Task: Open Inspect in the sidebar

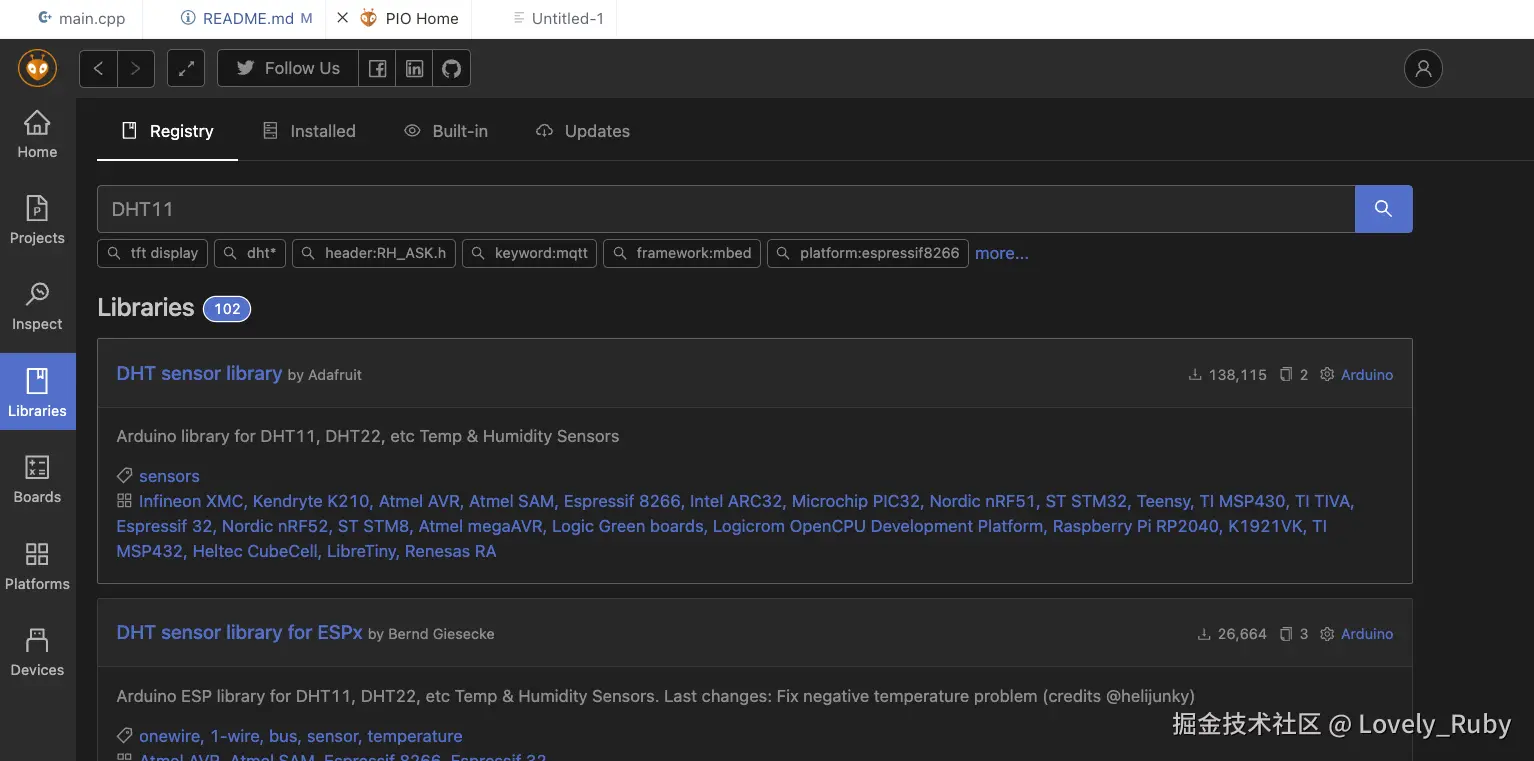Action: pyautogui.click(x=37, y=306)
